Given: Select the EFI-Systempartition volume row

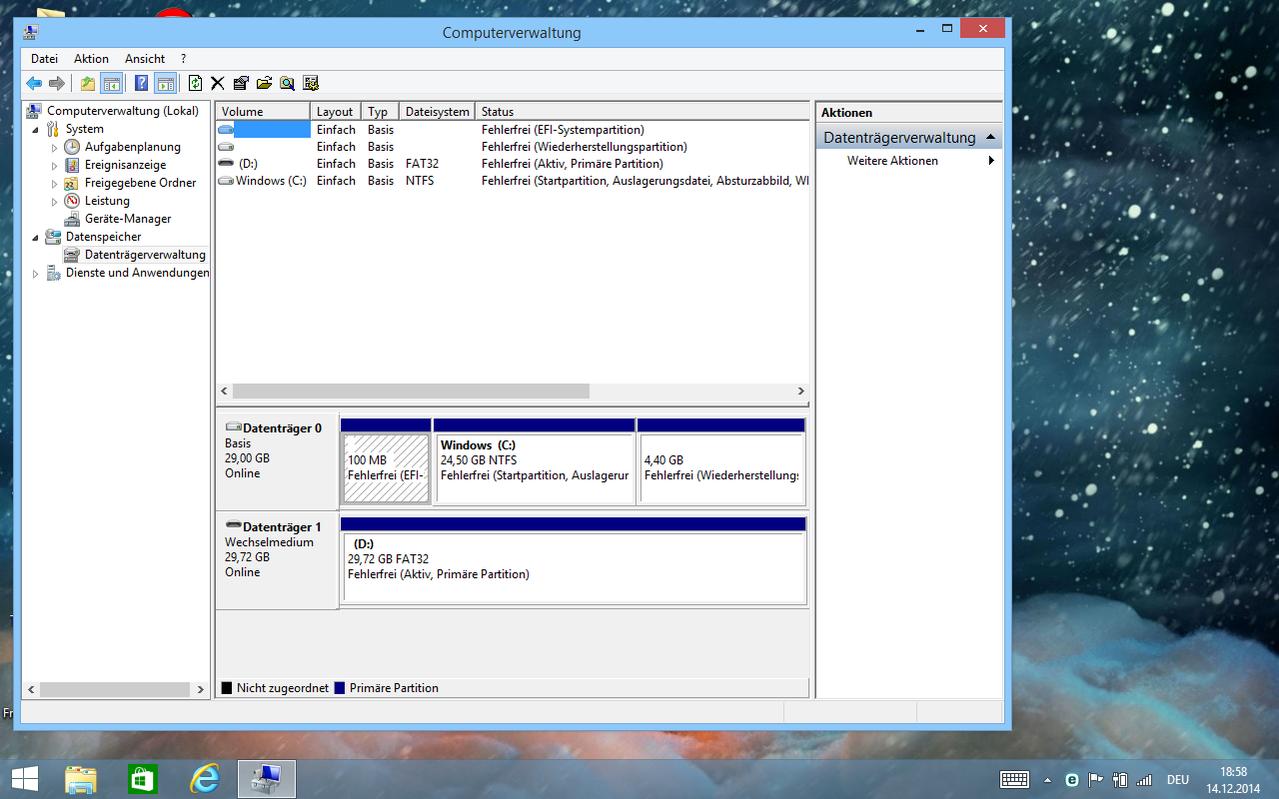Looking at the screenshot, I should [x=512, y=130].
